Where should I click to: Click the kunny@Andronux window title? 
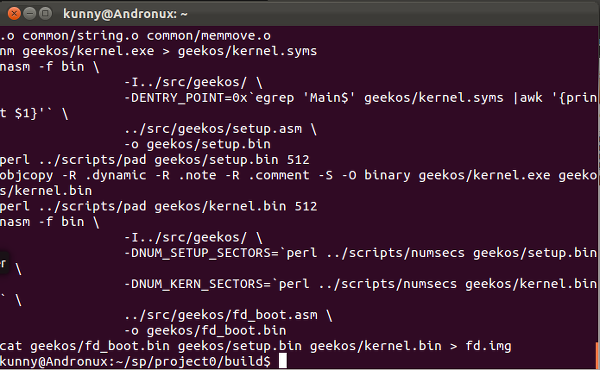point(126,14)
